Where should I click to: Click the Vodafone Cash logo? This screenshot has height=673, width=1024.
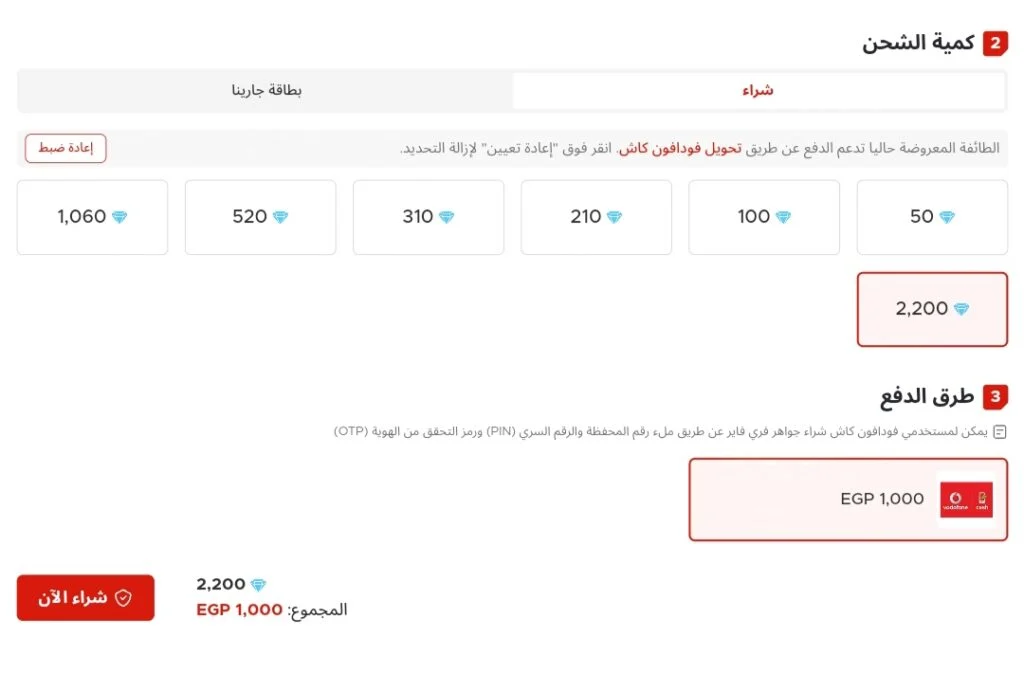click(967, 499)
